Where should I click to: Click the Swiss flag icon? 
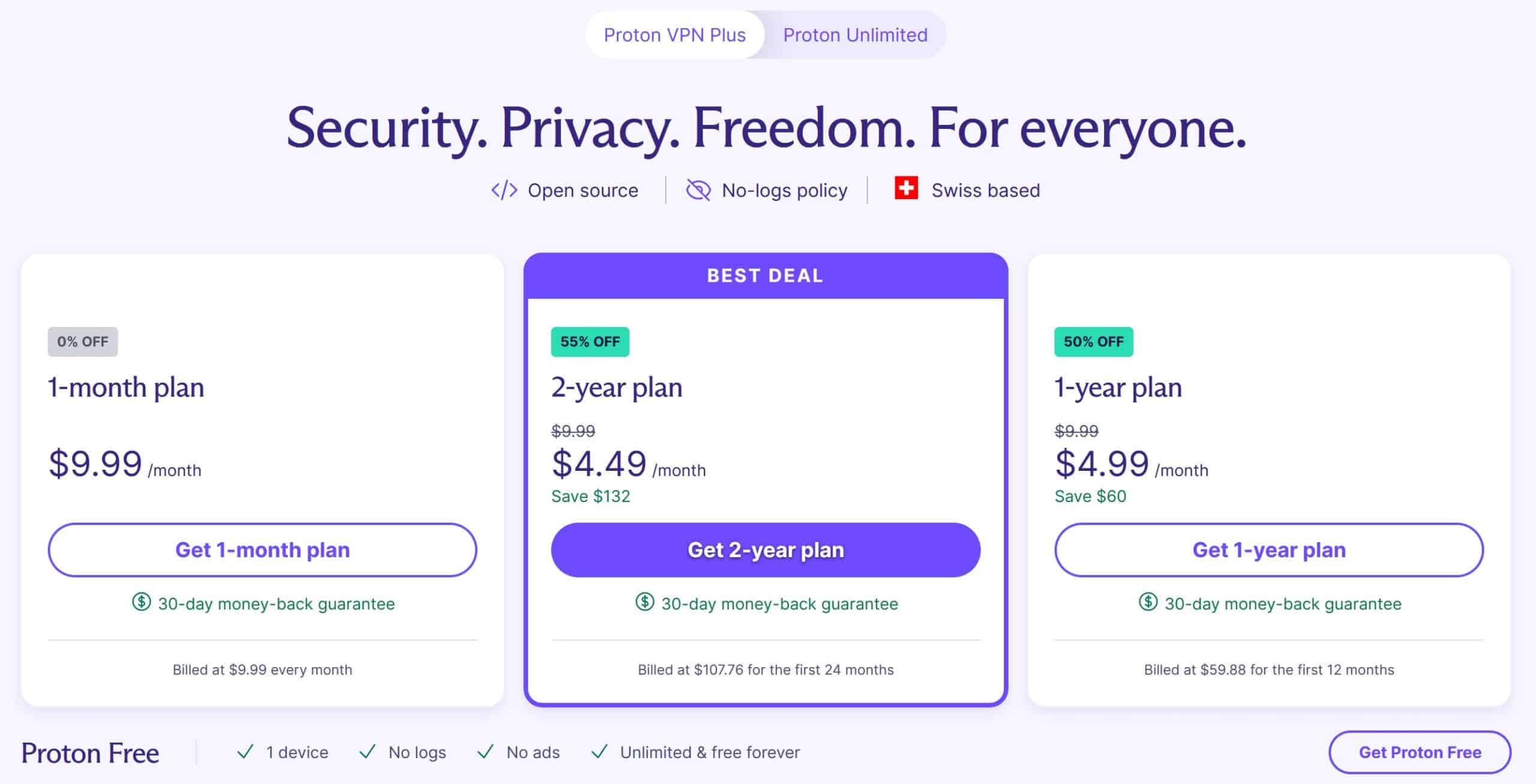pyautogui.click(x=906, y=188)
